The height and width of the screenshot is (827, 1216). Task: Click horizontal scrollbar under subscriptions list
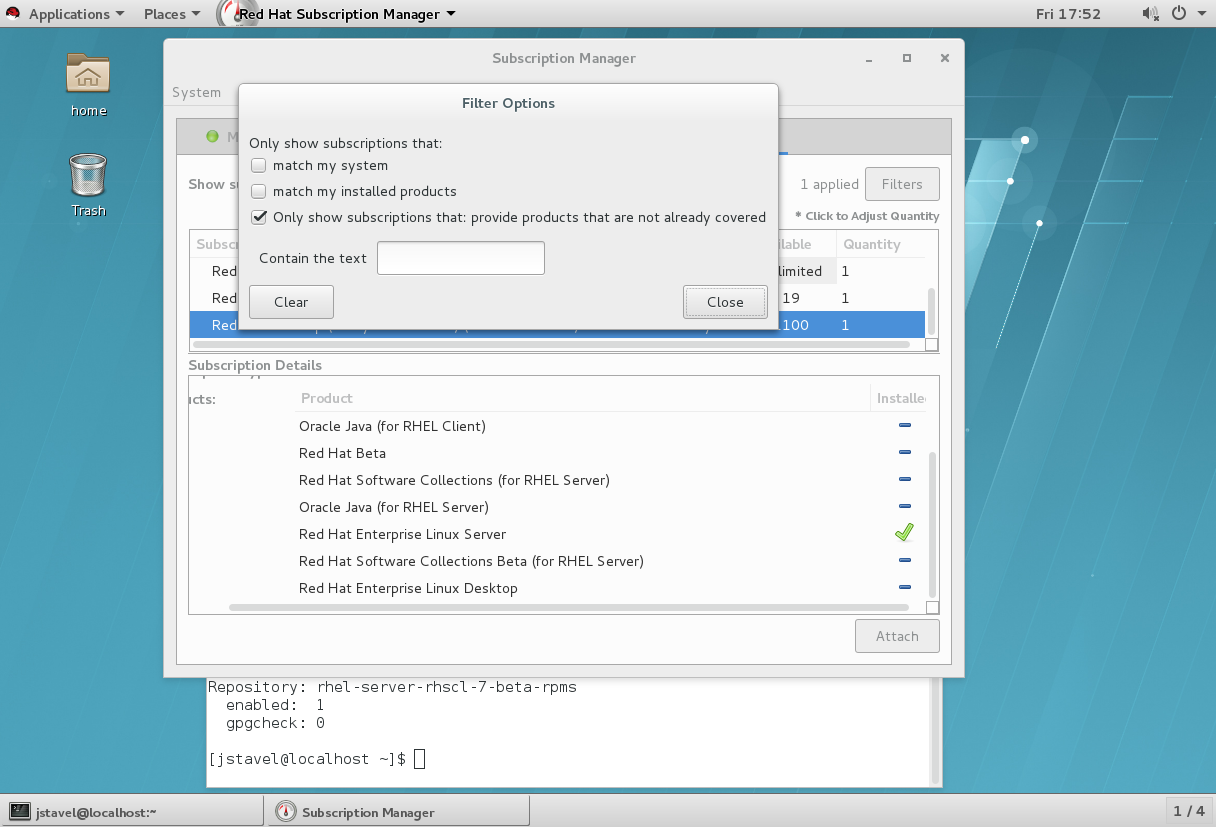coord(550,344)
